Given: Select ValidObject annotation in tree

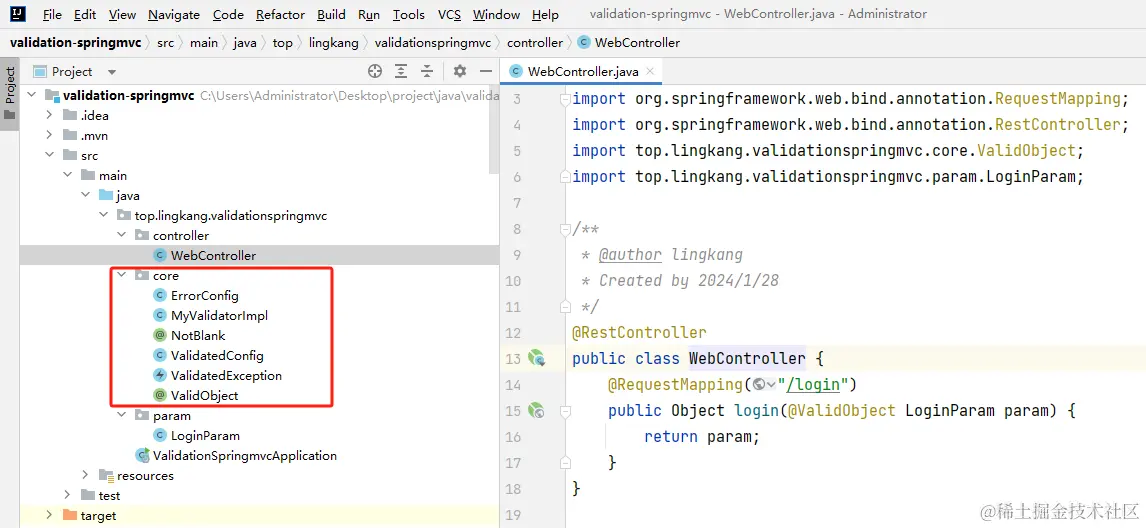Looking at the screenshot, I should click(x=205, y=396).
